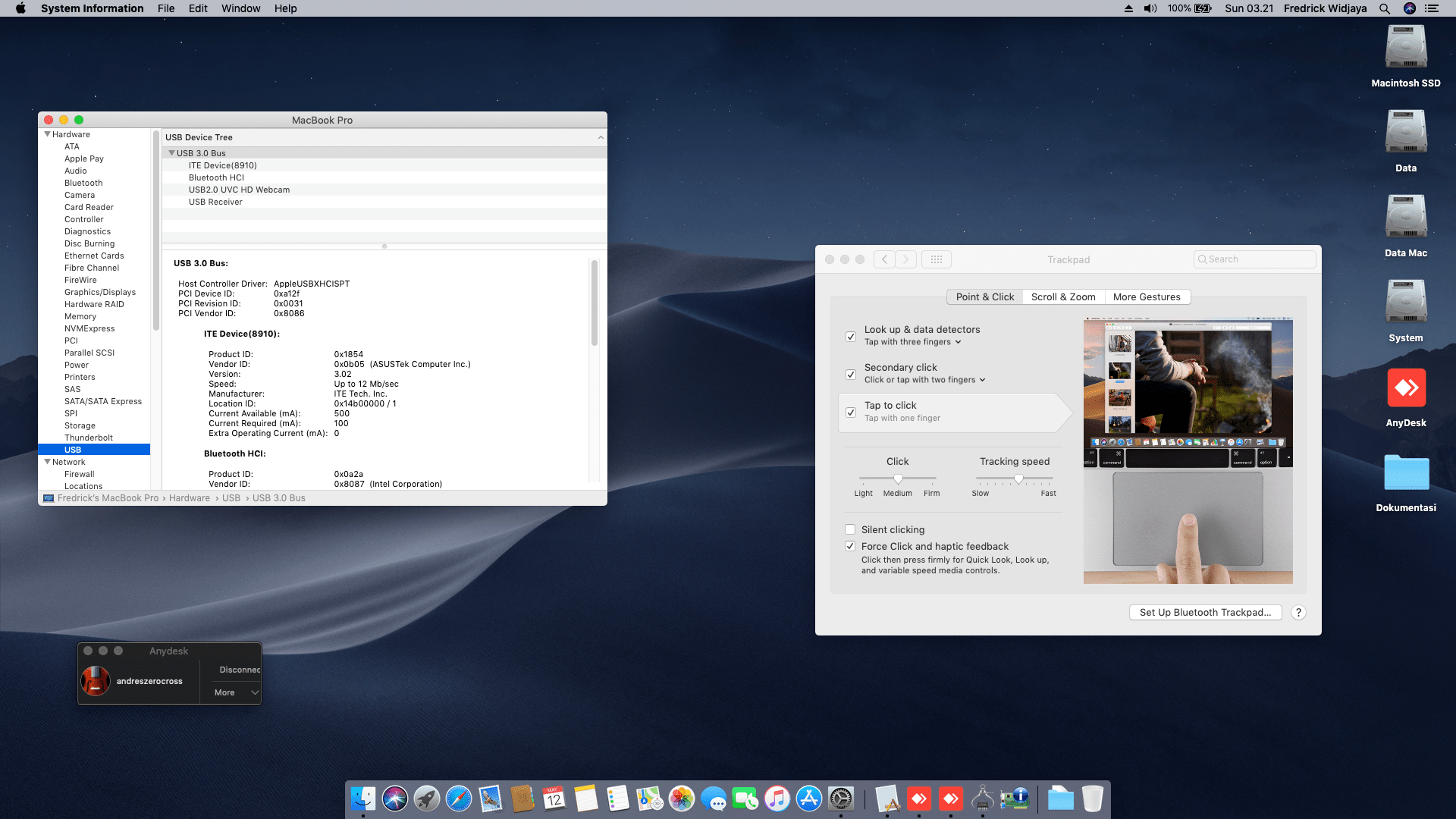Image resolution: width=1456 pixels, height=819 pixels.
Task: Switch to the Scroll & Zoom tab
Action: click(1063, 297)
